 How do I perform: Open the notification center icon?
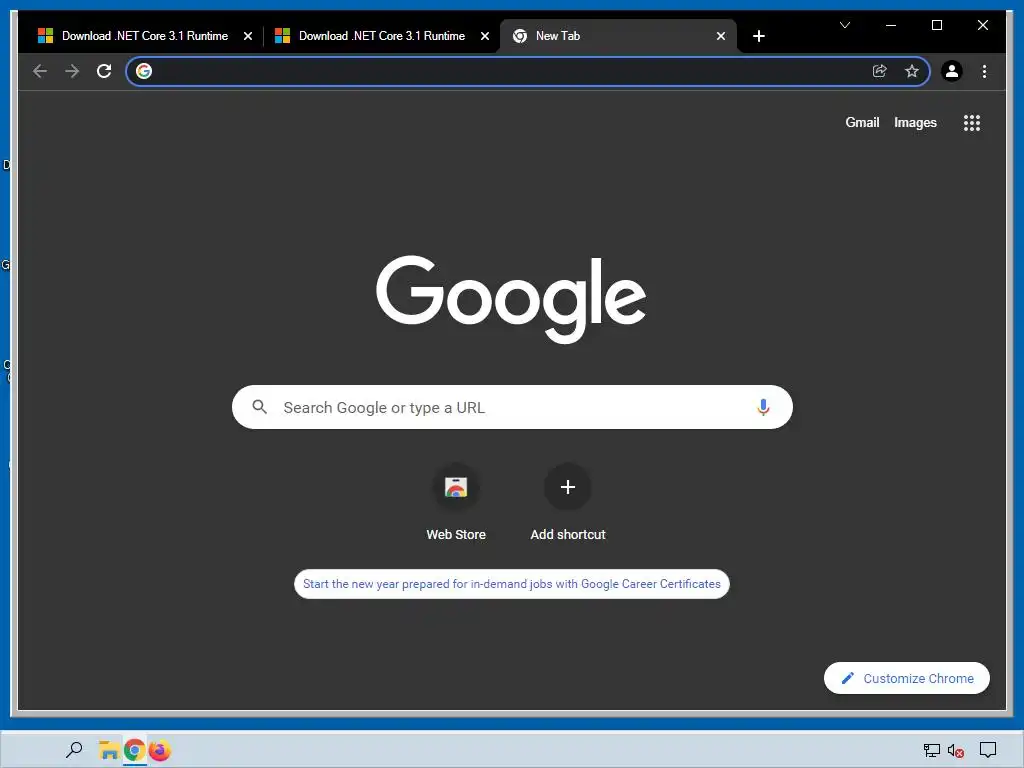point(987,750)
